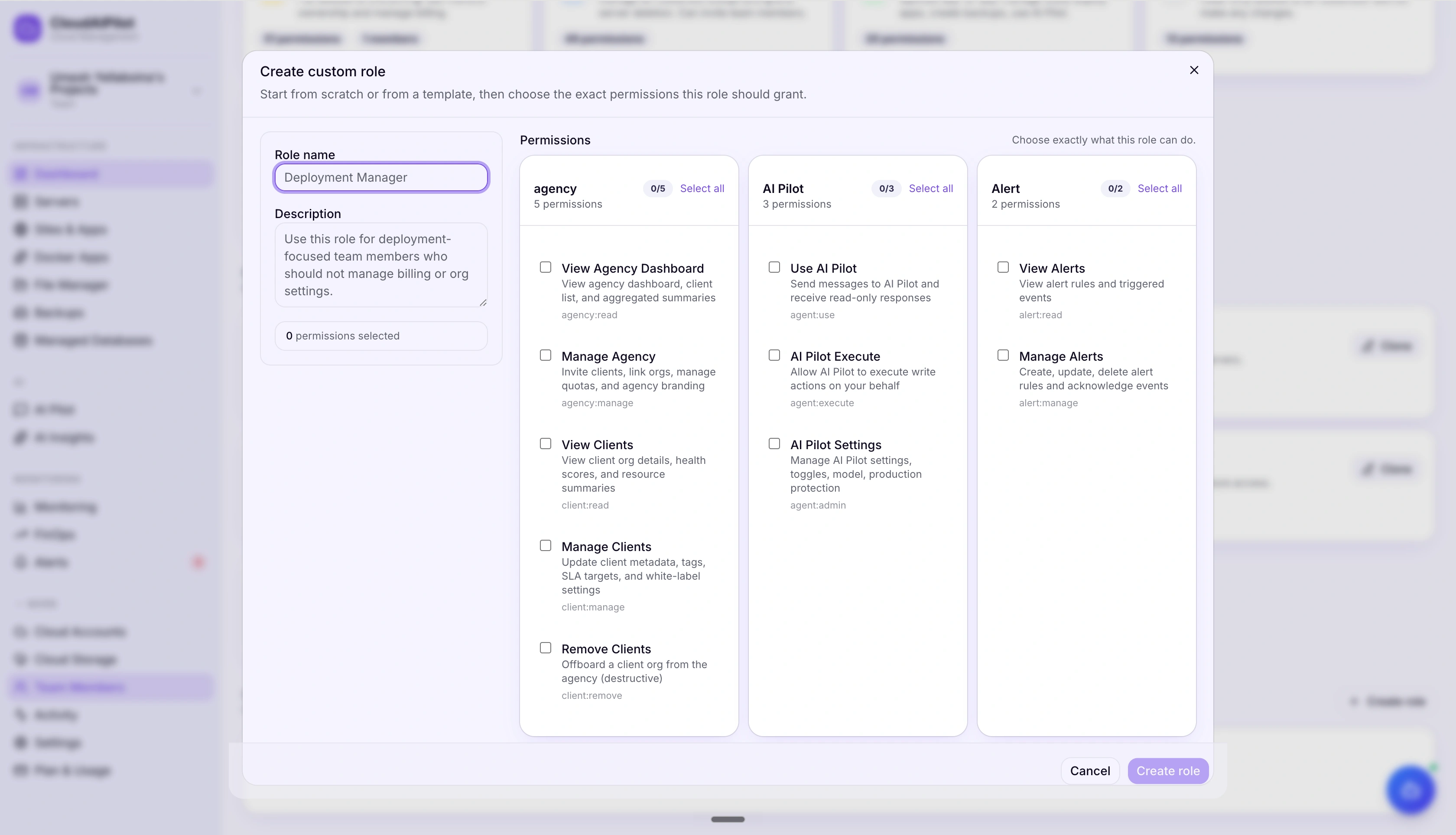Screen dimensions: 1456x835
Task: Click the '0 permissions selected' summary
Action: pyautogui.click(x=381, y=336)
